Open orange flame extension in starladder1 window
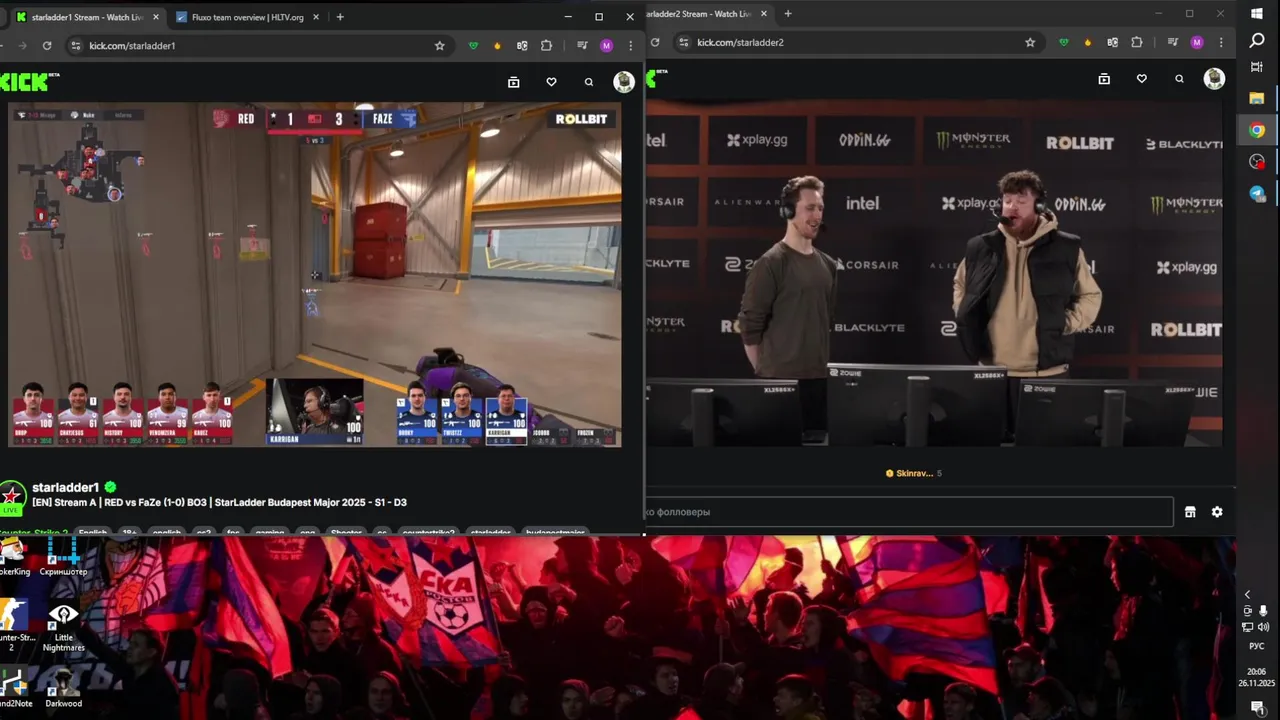 (x=498, y=45)
